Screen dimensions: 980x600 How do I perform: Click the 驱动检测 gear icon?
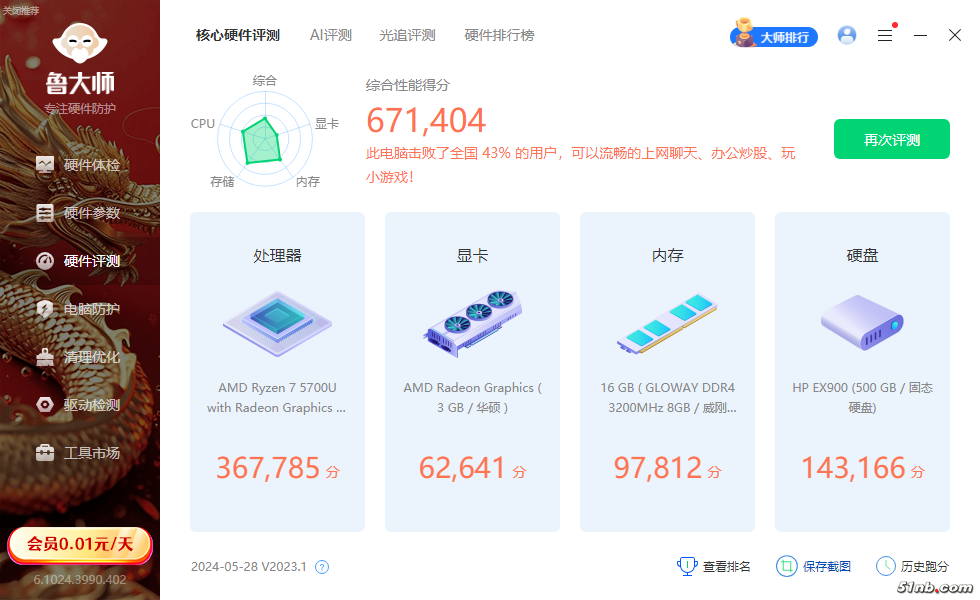pyautogui.click(x=45, y=405)
